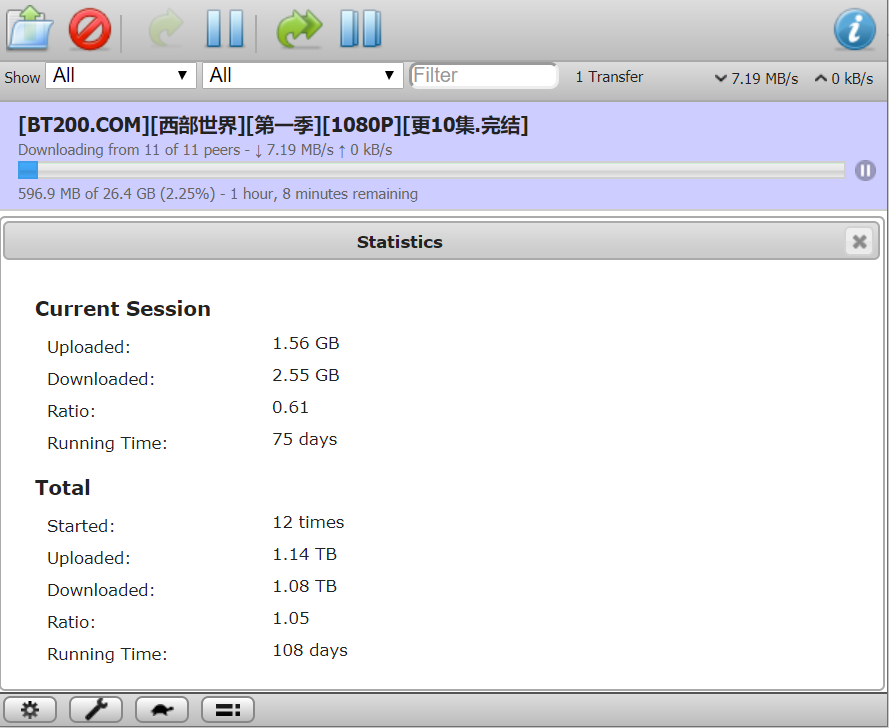Click the start selected torrent arrow
This screenshot has height=728, width=889.
tap(165, 29)
